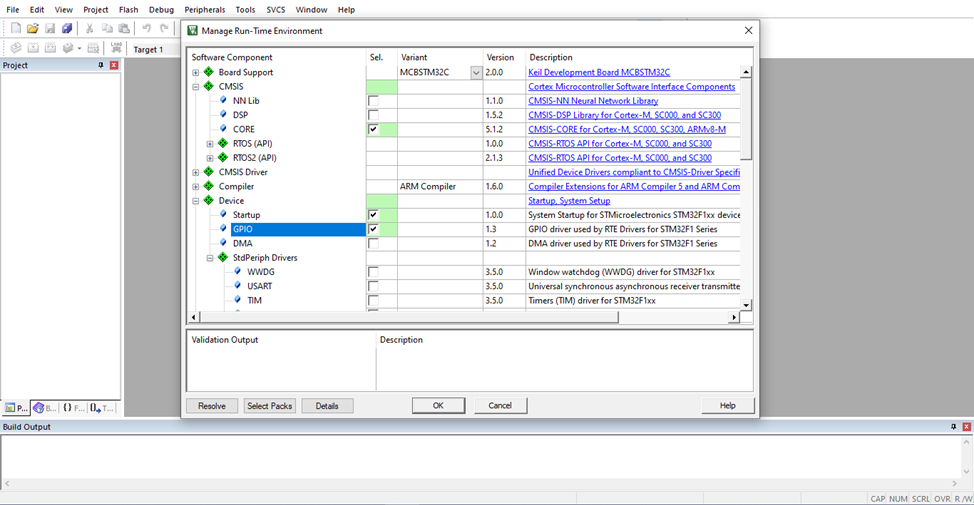Click the Batch Build icon
Image resolution: width=974 pixels, height=505 pixels.
tap(68, 48)
